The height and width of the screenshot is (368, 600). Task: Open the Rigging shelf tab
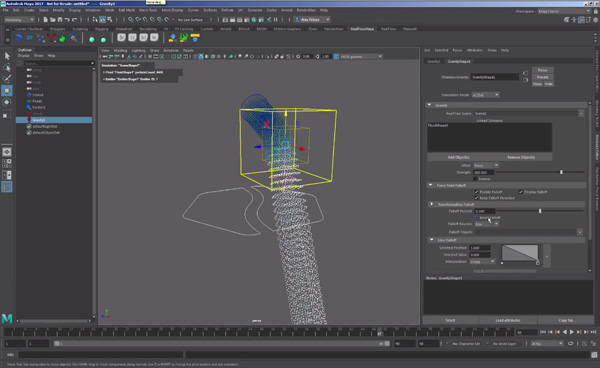click(101, 29)
